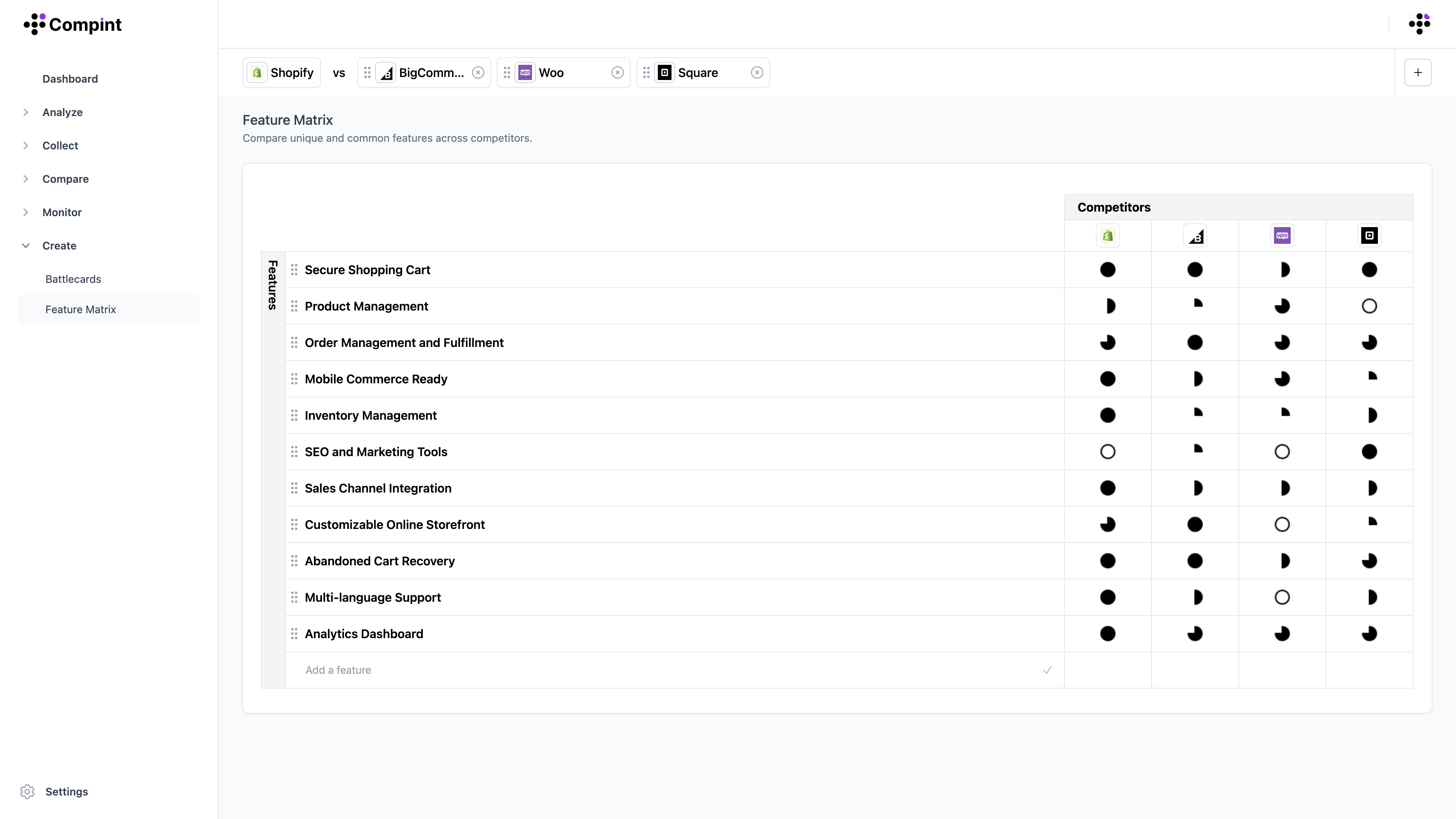Open Battlecards in the sidebar
The height and width of the screenshot is (819, 1456).
coord(73,279)
